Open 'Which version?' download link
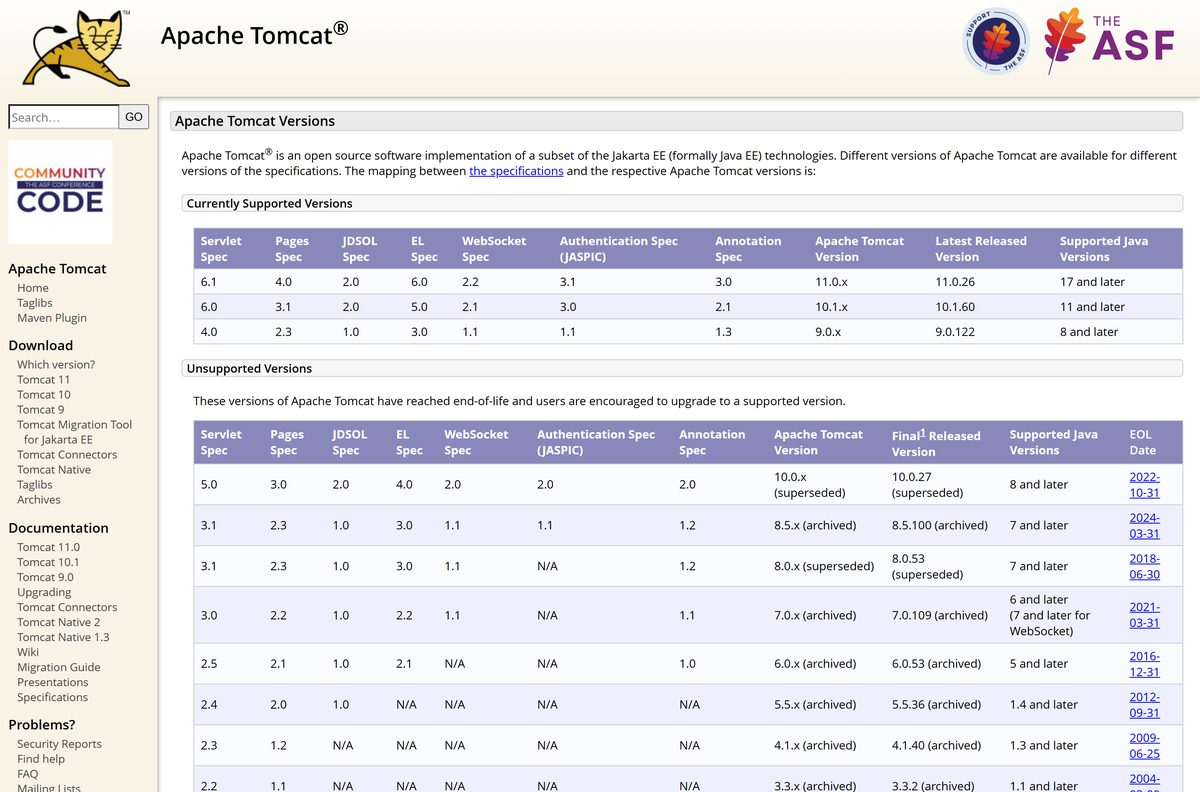The image size is (1200, 792). coord(56,365)
